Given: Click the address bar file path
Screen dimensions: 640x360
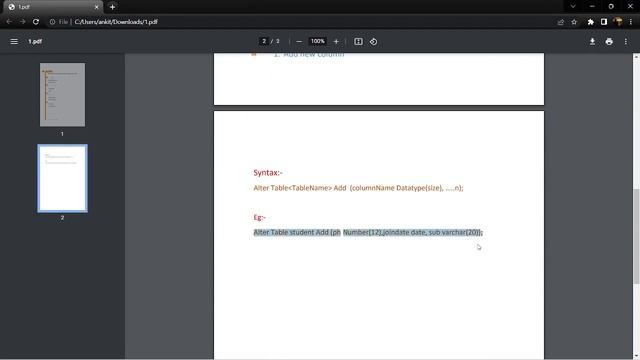Looking at the screenshot, I should pos(116,22).
